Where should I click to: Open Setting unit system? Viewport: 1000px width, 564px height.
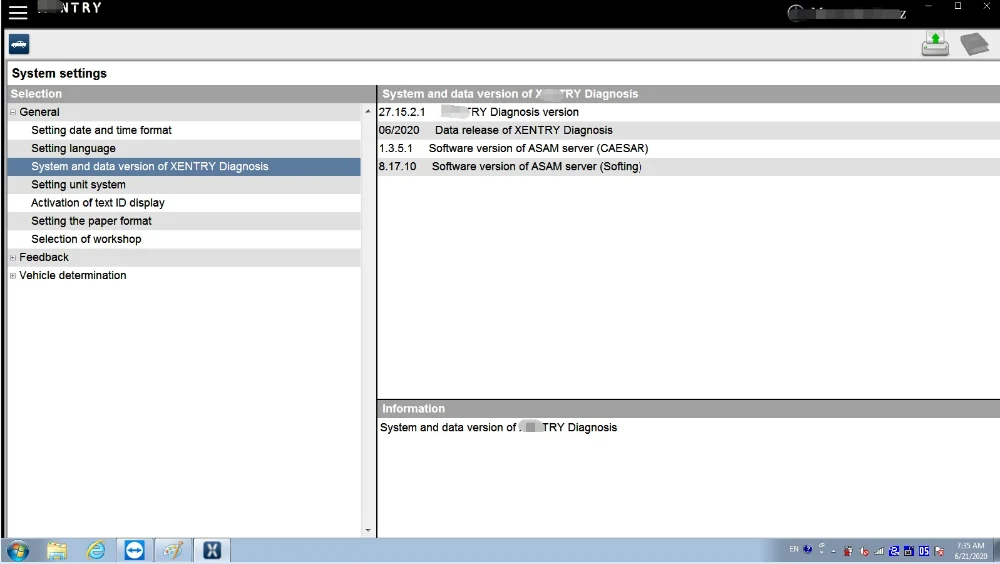point(78,184)
